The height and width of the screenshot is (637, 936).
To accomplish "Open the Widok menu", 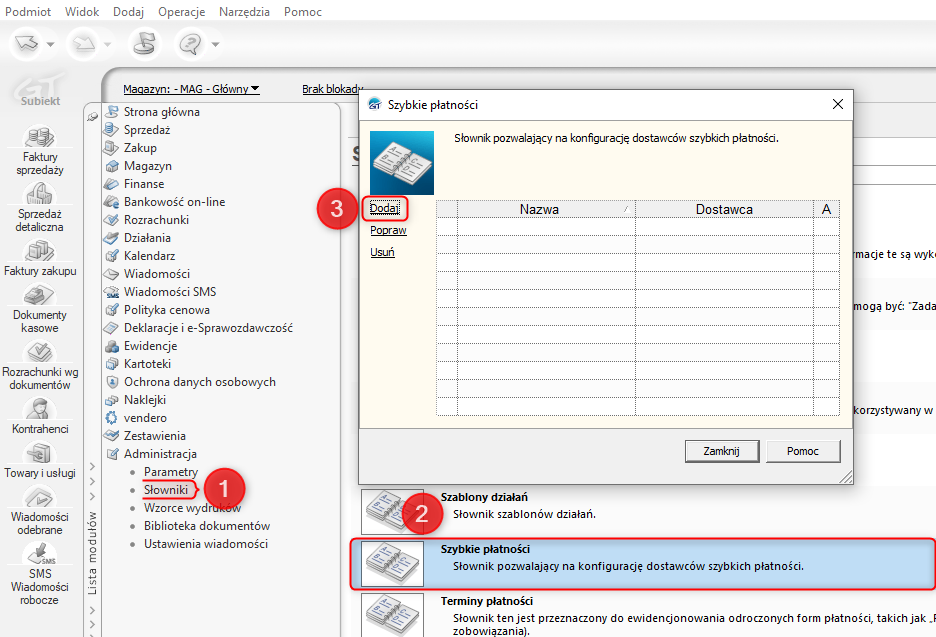I will coord(82,11).
